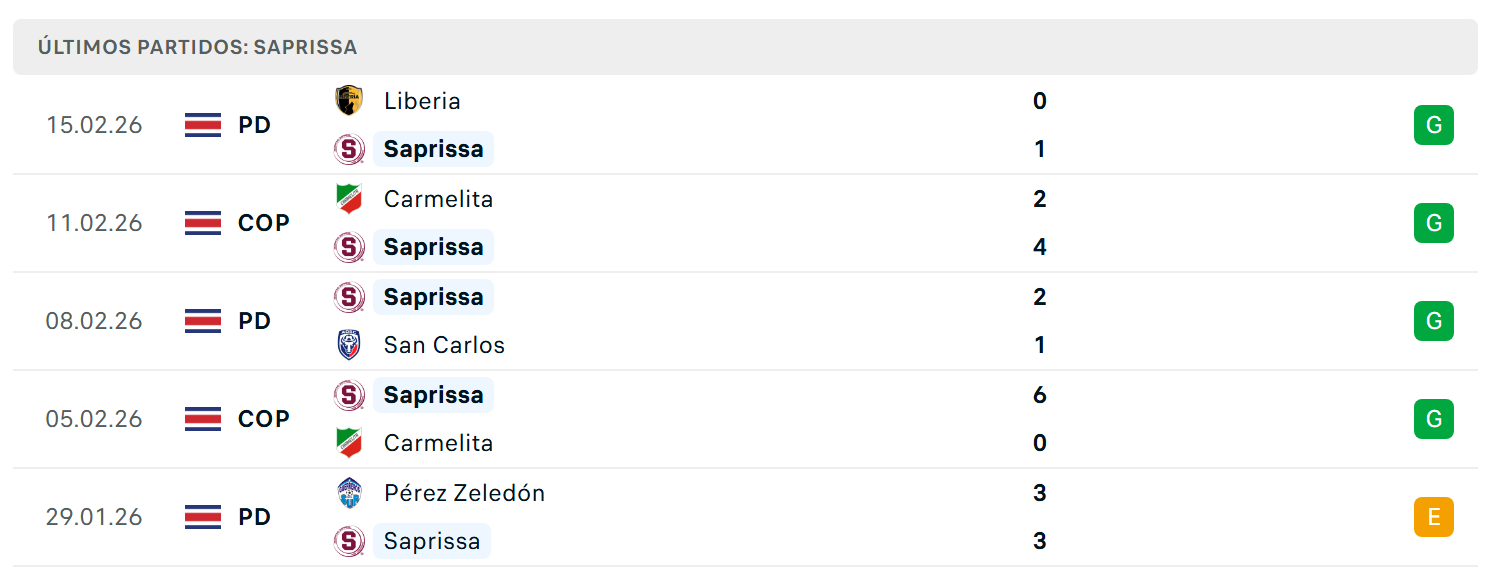Select the highlighted Saprissa name in the 08.02.26 match
Viewport: 1493px width, 588px height.
(433, 297)
